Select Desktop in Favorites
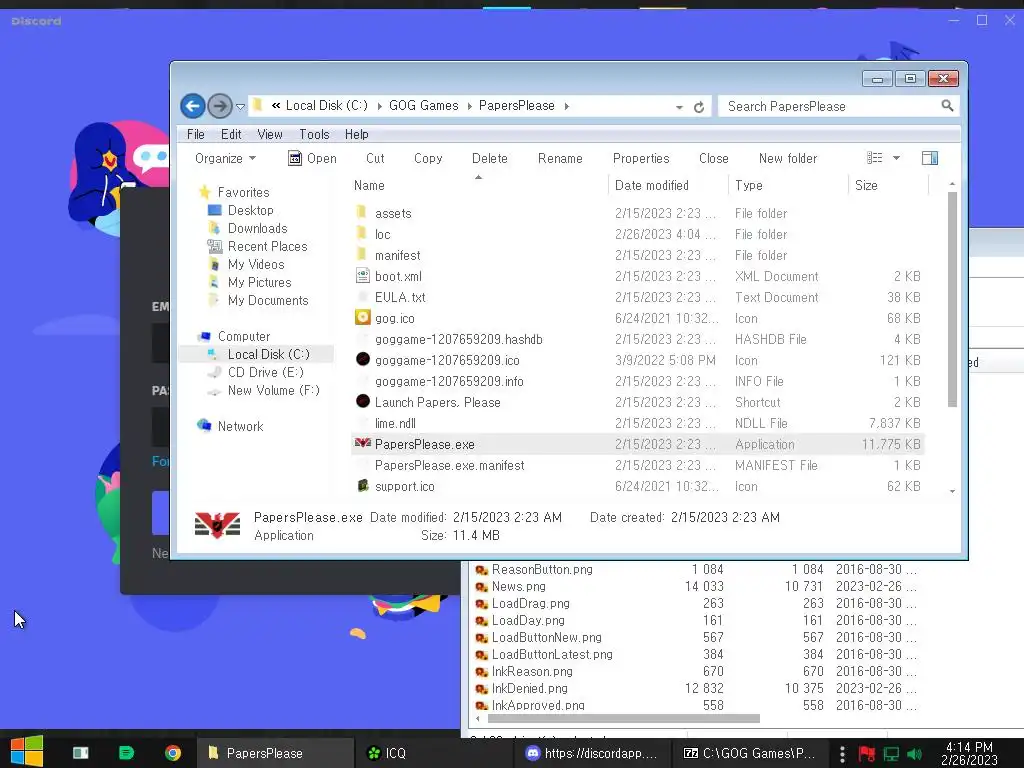 250,210
